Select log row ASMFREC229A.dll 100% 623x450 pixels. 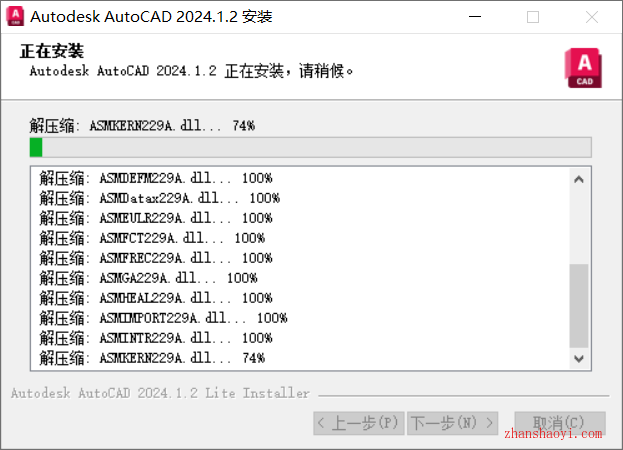(156, 258)
